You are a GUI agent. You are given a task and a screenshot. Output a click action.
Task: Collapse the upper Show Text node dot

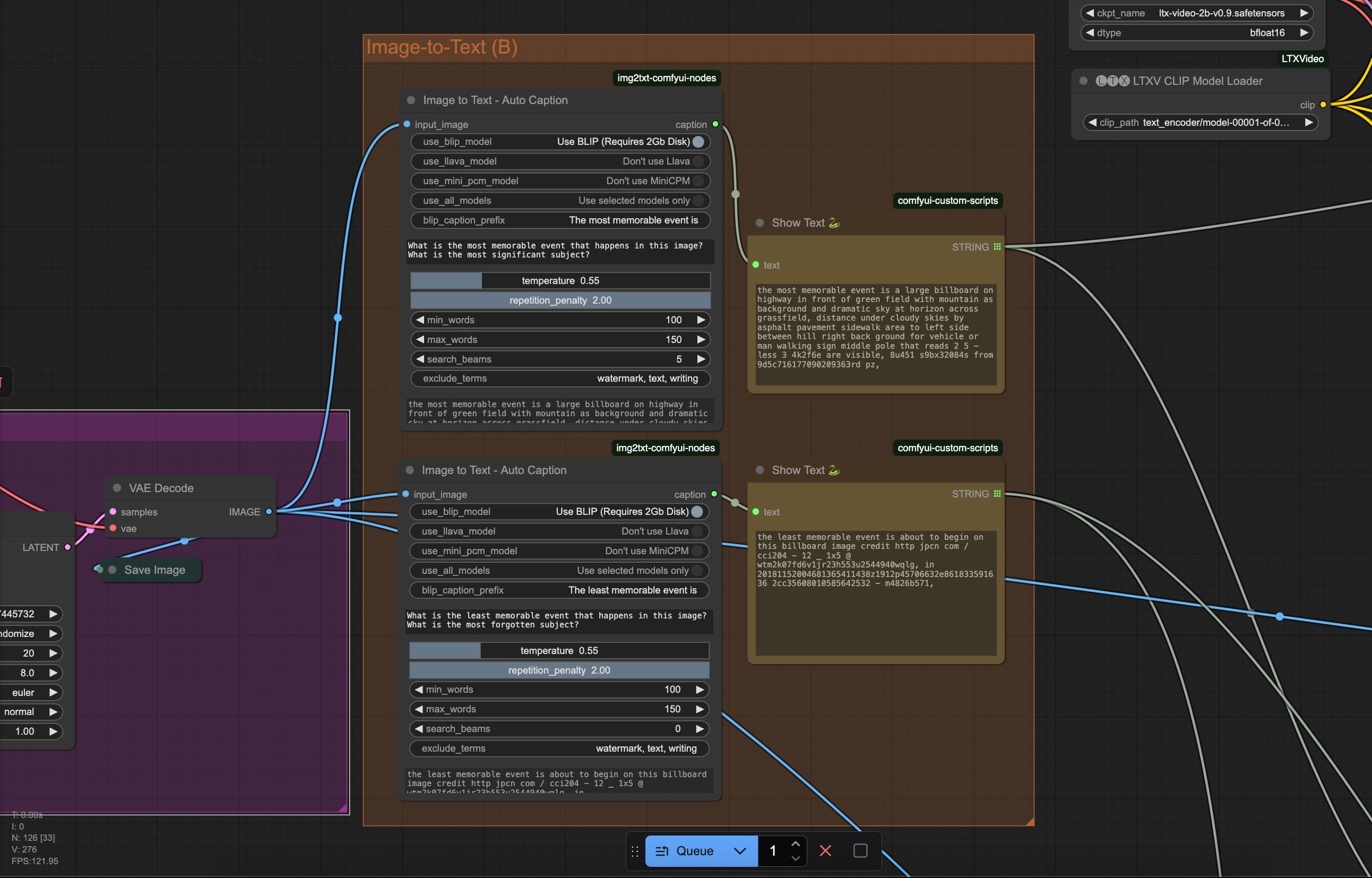tap(760, 223)
